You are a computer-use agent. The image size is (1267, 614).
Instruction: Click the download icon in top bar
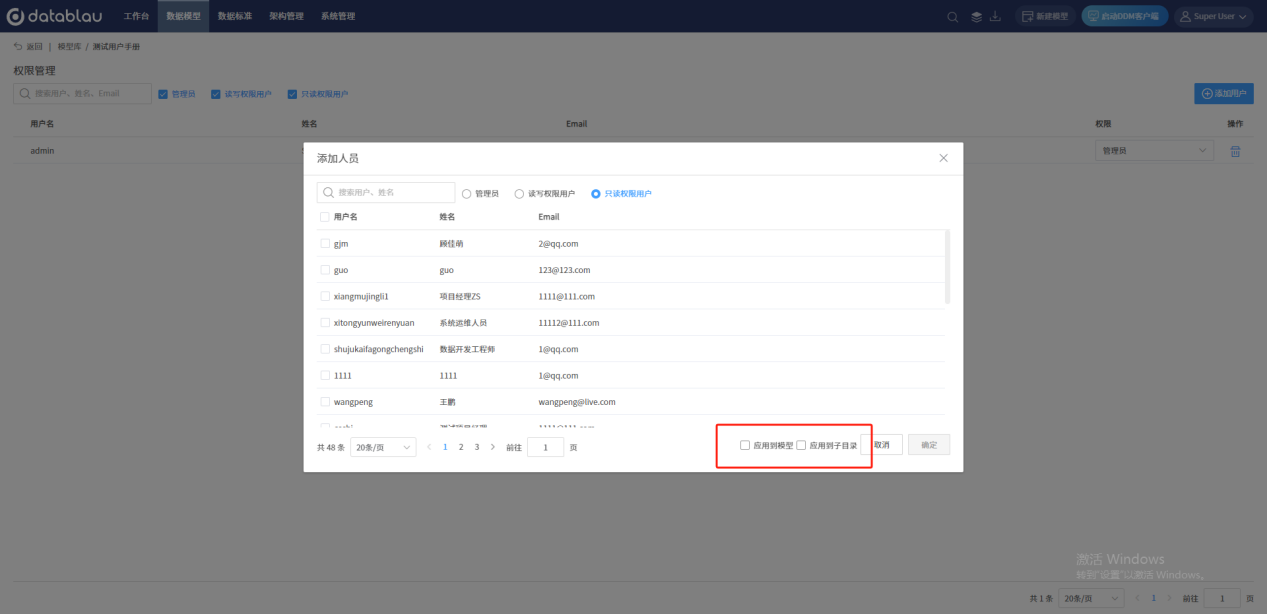click(x=995, y=16)
